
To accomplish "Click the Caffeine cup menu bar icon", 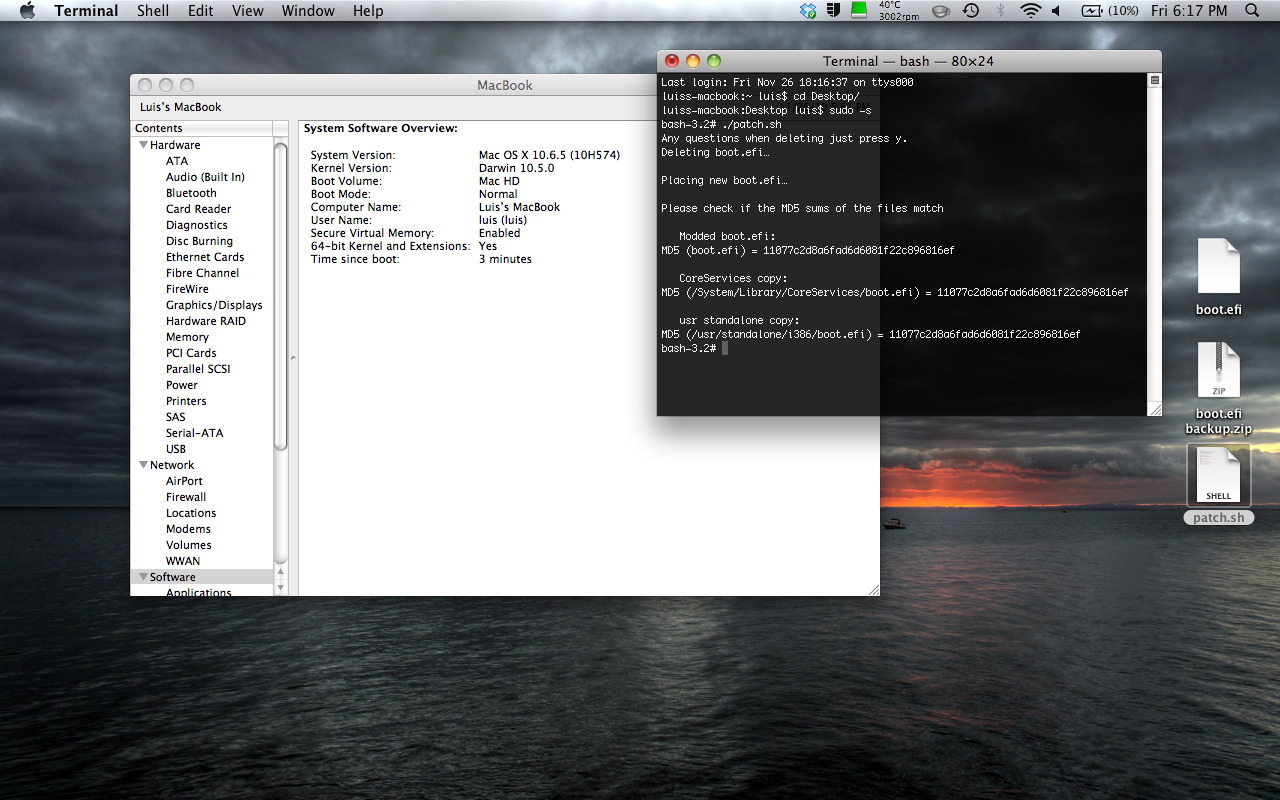I will coord(941,11).
